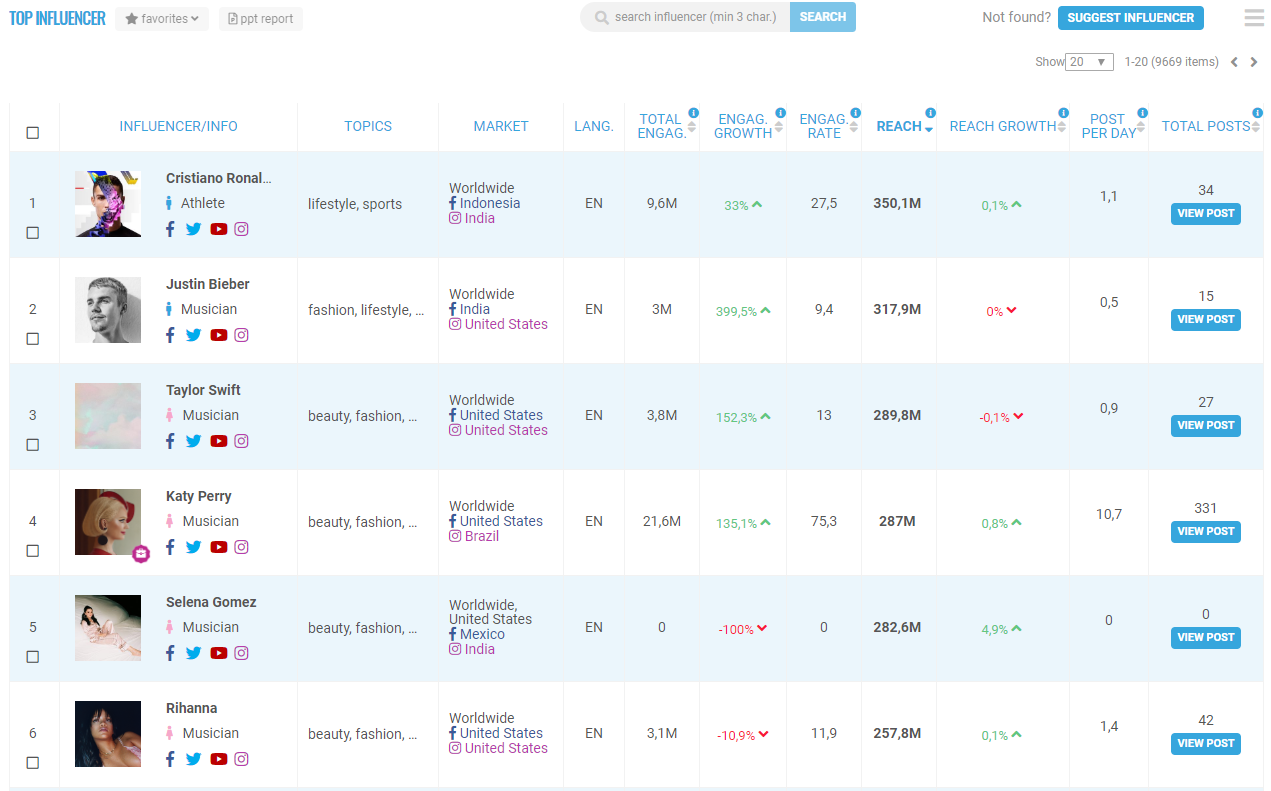Open Selena Gomez's profile thumbnail
This screenshot has height=791, width=1271.
coord(108,628)
